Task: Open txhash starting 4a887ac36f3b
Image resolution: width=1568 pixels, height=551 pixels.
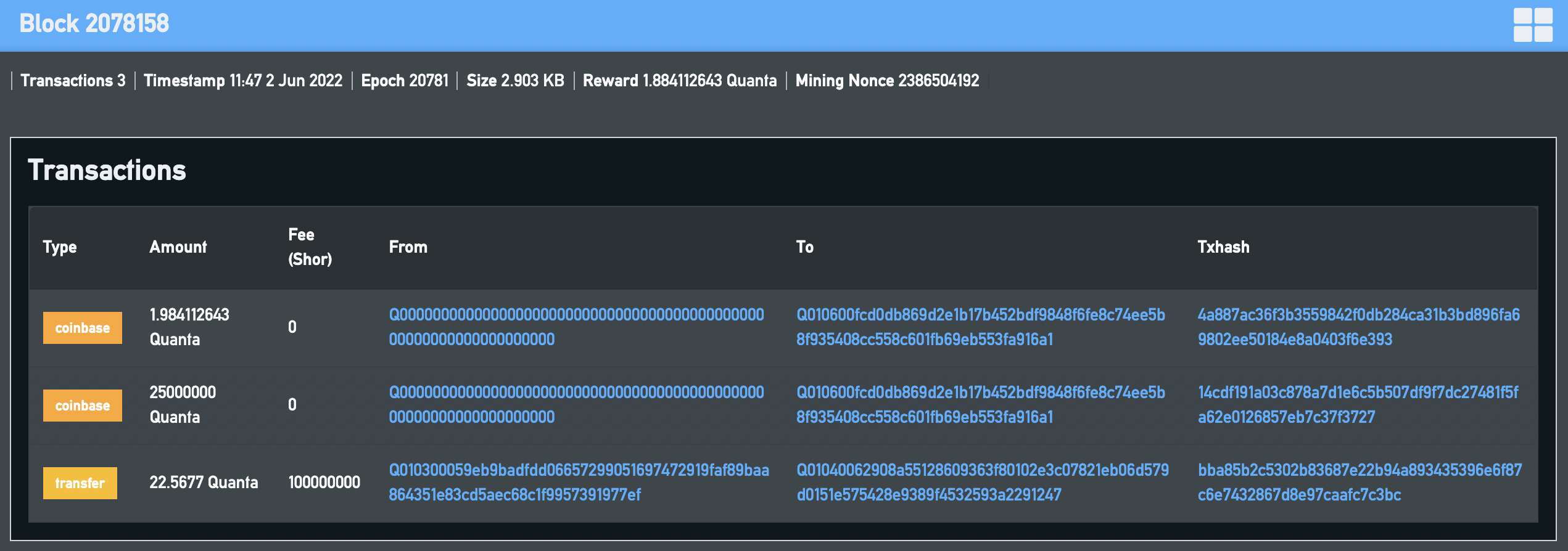Action: [x=1359, y=327]
